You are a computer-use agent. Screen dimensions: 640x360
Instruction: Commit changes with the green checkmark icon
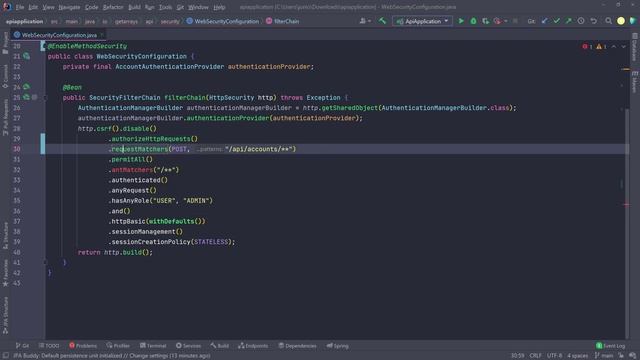point(556,21)
